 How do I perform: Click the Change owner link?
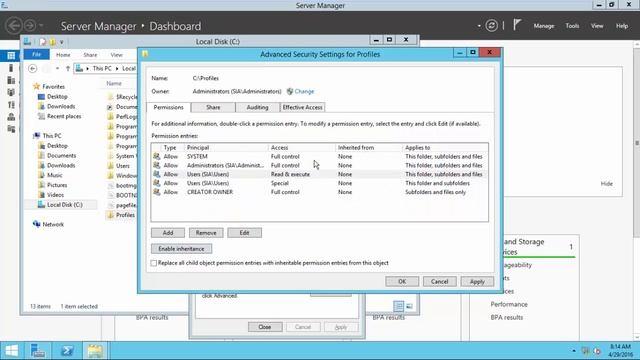tap(304, 91)
